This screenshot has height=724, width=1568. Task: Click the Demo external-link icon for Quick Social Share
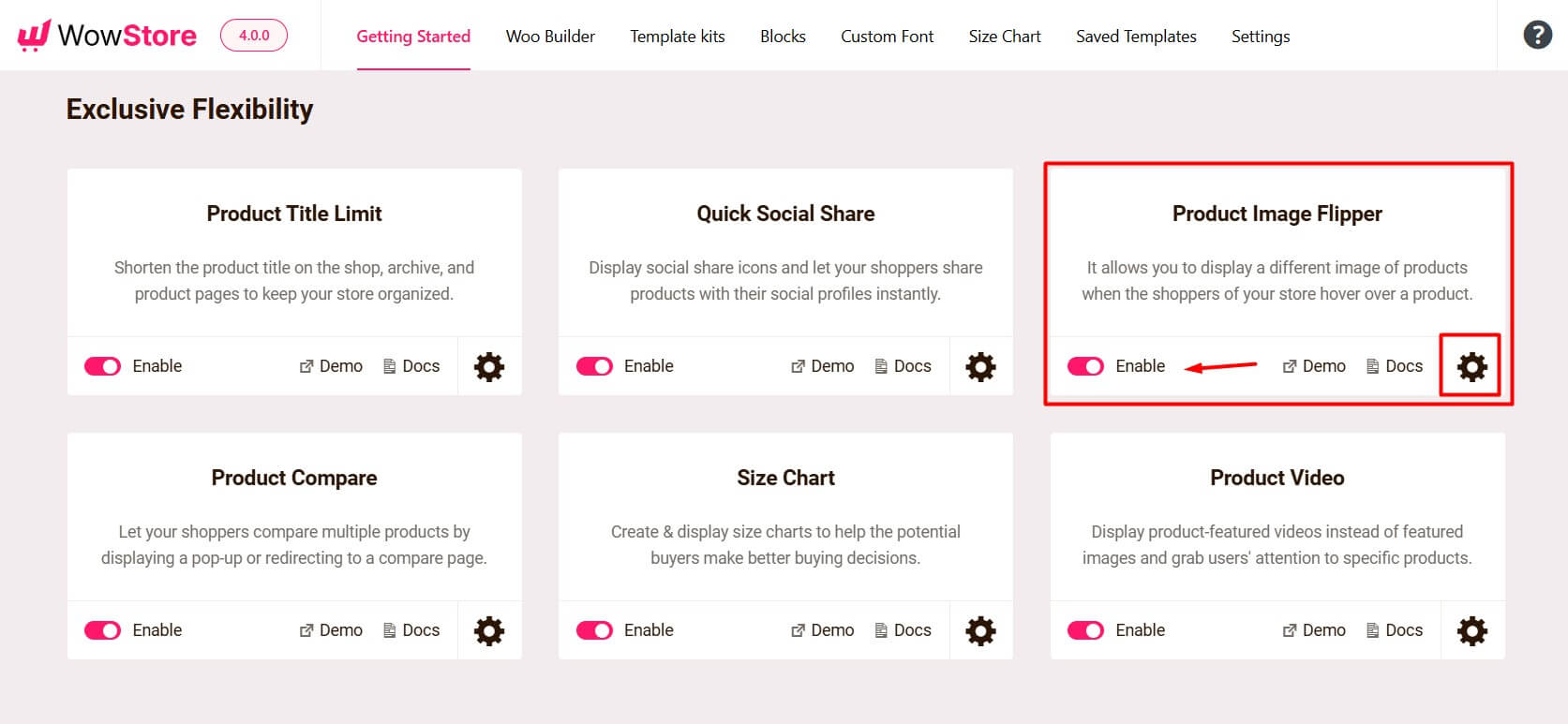(x=799, y=365)
